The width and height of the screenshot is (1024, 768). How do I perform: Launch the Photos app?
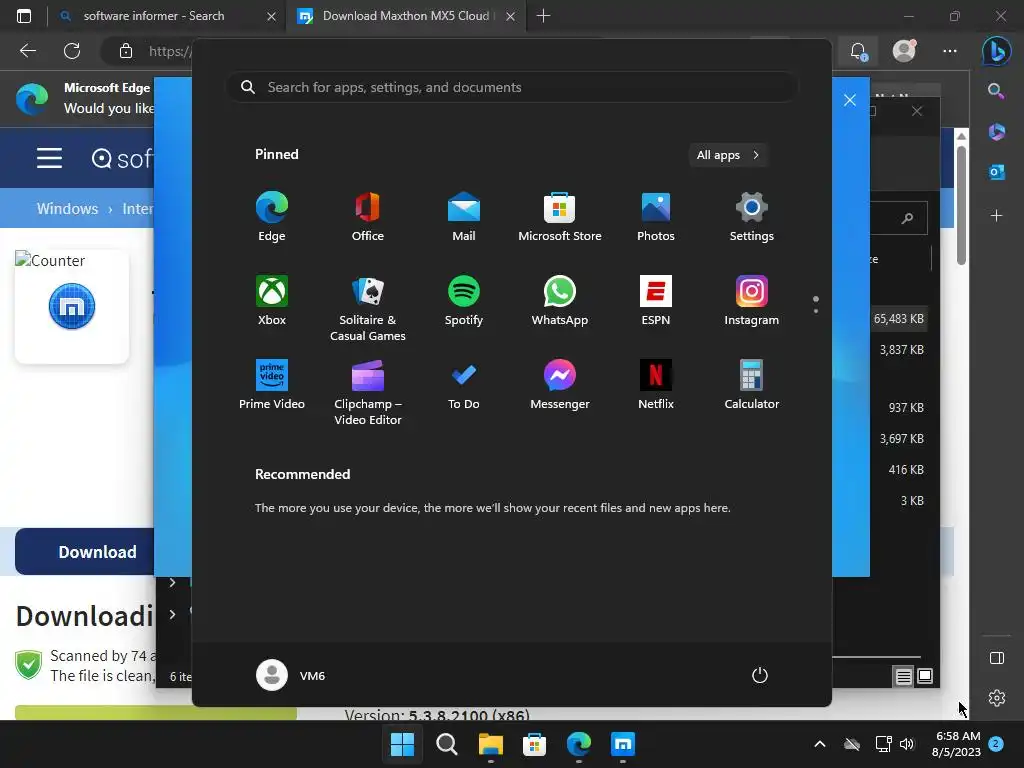click(x=656, y=217)
